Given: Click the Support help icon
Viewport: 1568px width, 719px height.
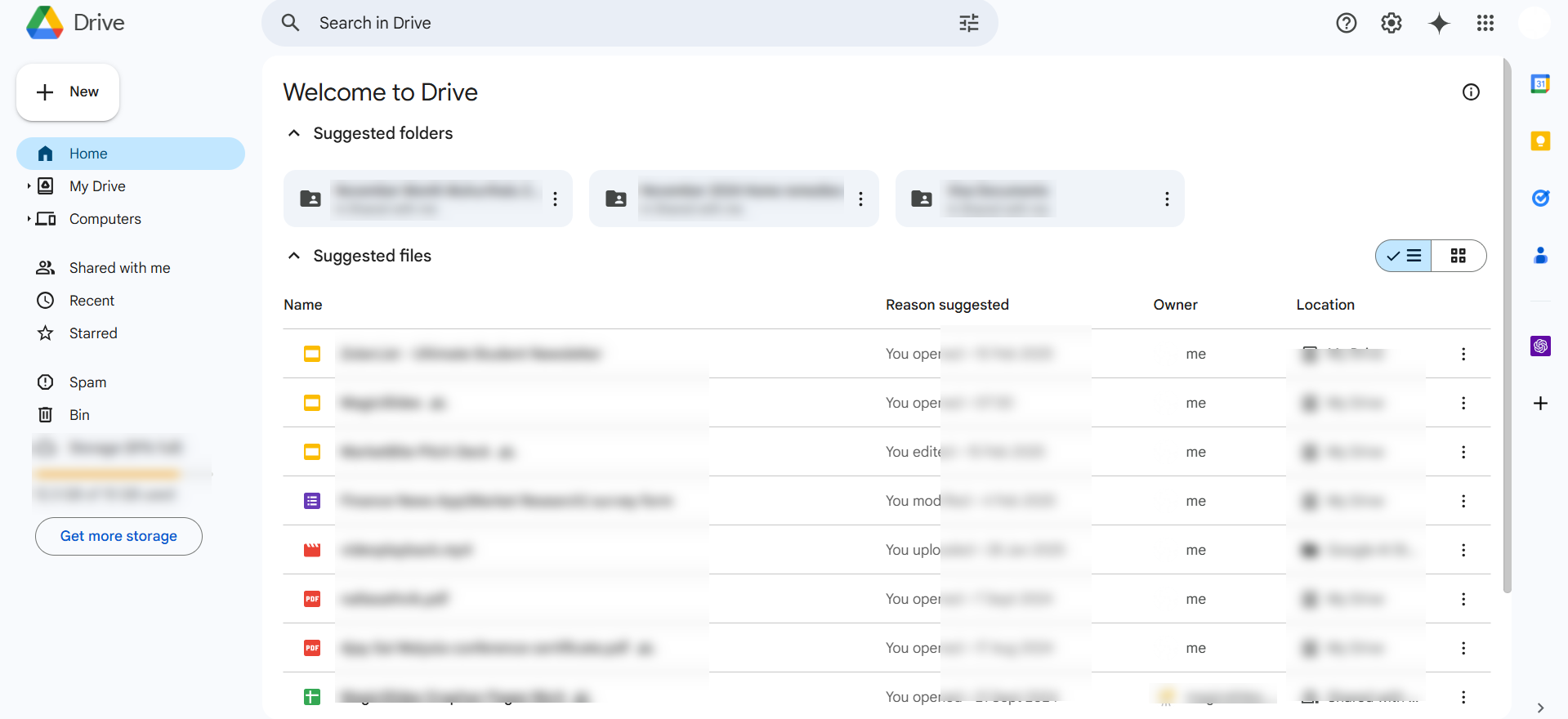Looking at the screenshot, I should (1346, 23).
